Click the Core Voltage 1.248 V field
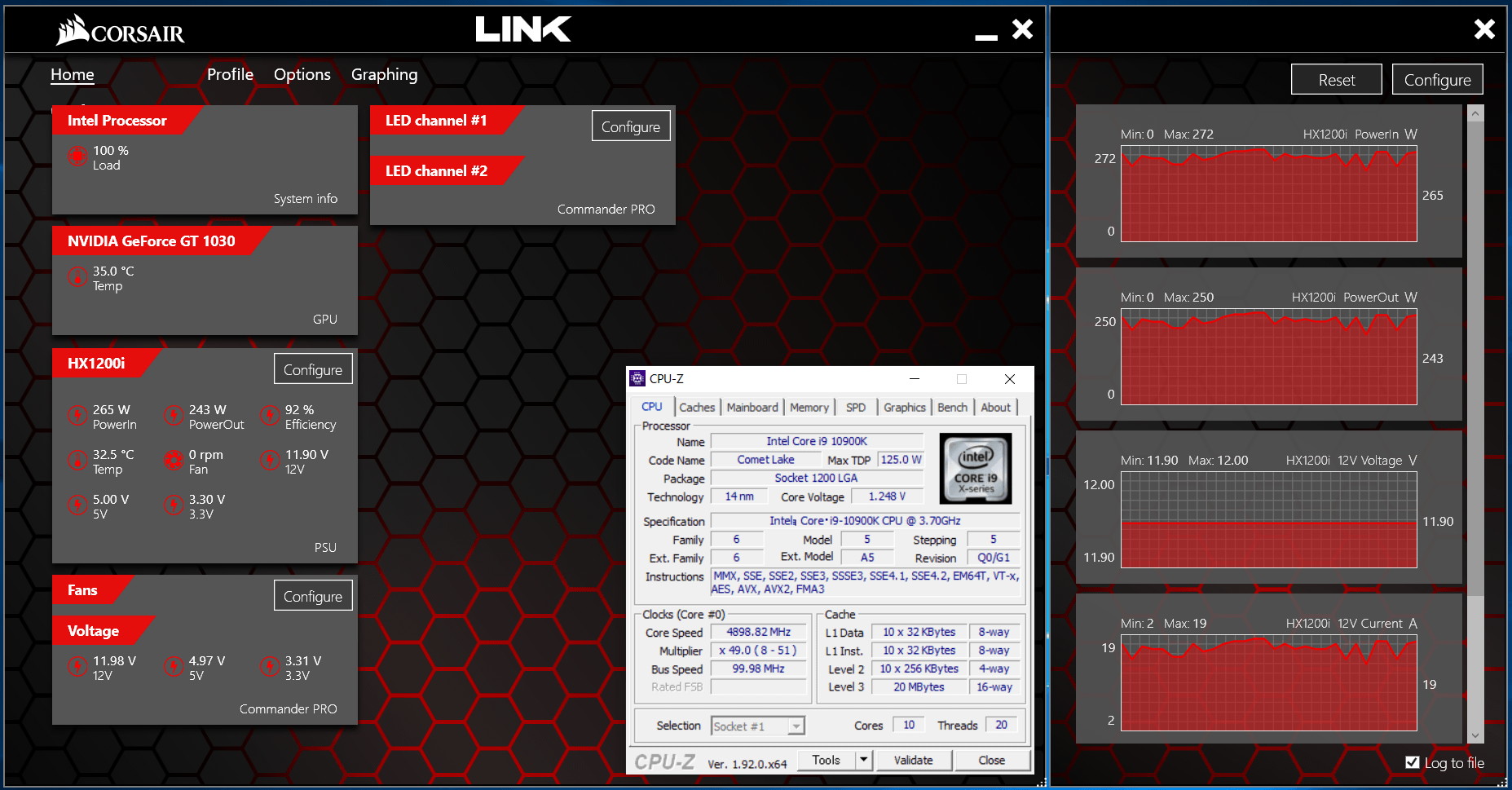 pos(887,497)
